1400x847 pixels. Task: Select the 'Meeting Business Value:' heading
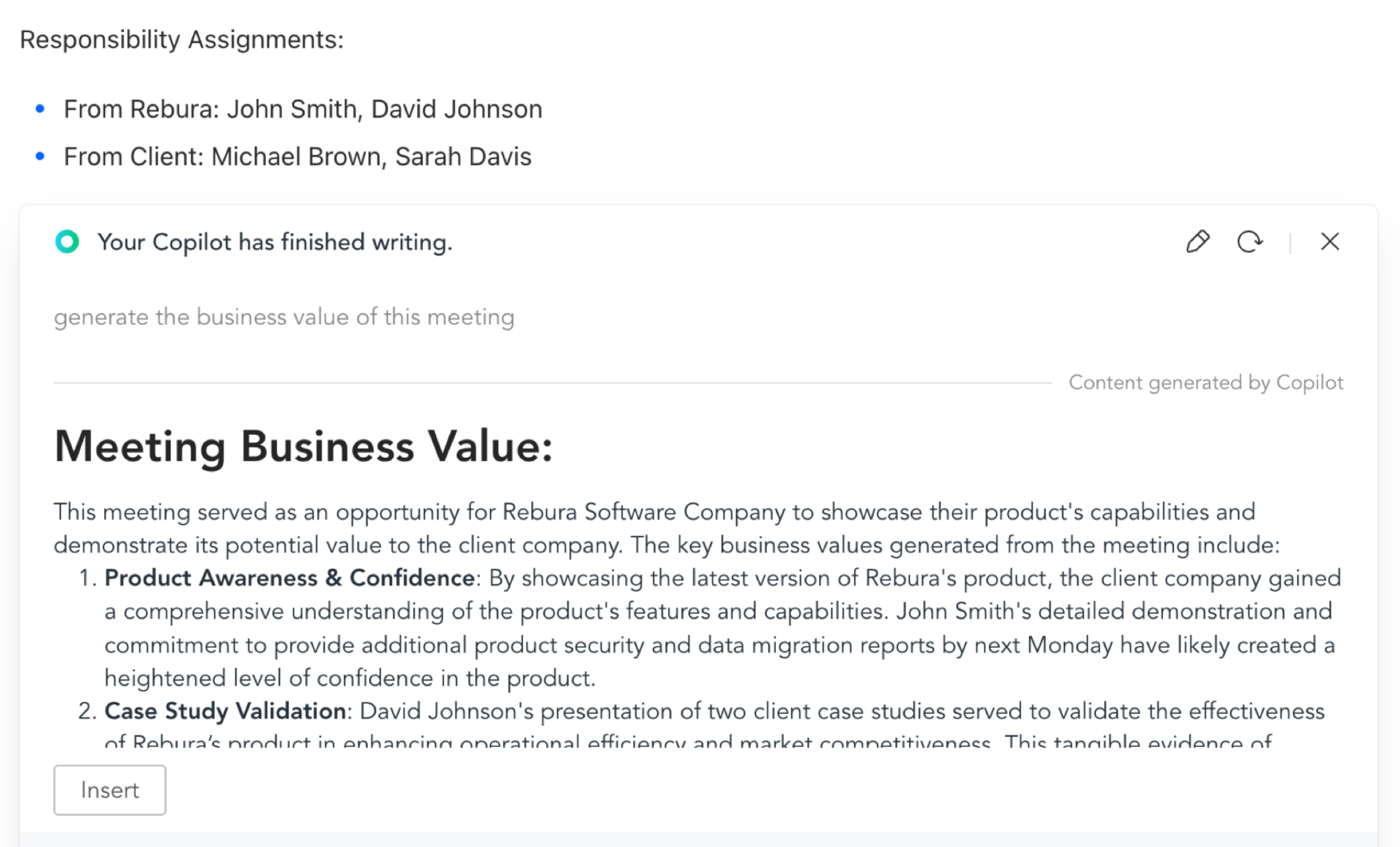303,447
